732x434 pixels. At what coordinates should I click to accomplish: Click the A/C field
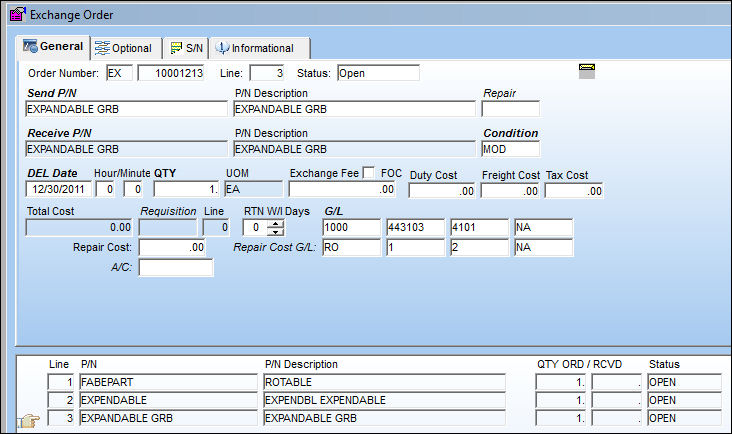point(176,268)
